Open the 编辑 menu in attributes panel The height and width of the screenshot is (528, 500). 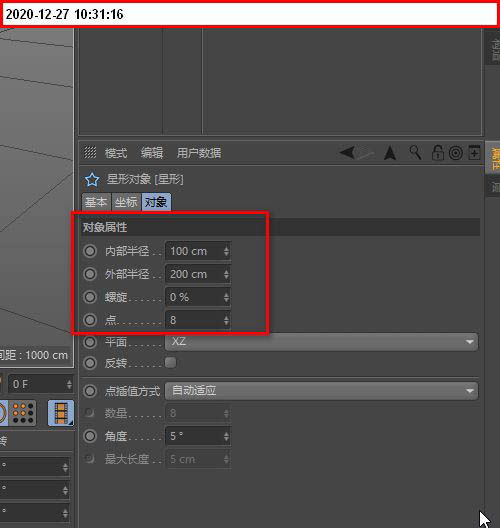tap(152, 153)
